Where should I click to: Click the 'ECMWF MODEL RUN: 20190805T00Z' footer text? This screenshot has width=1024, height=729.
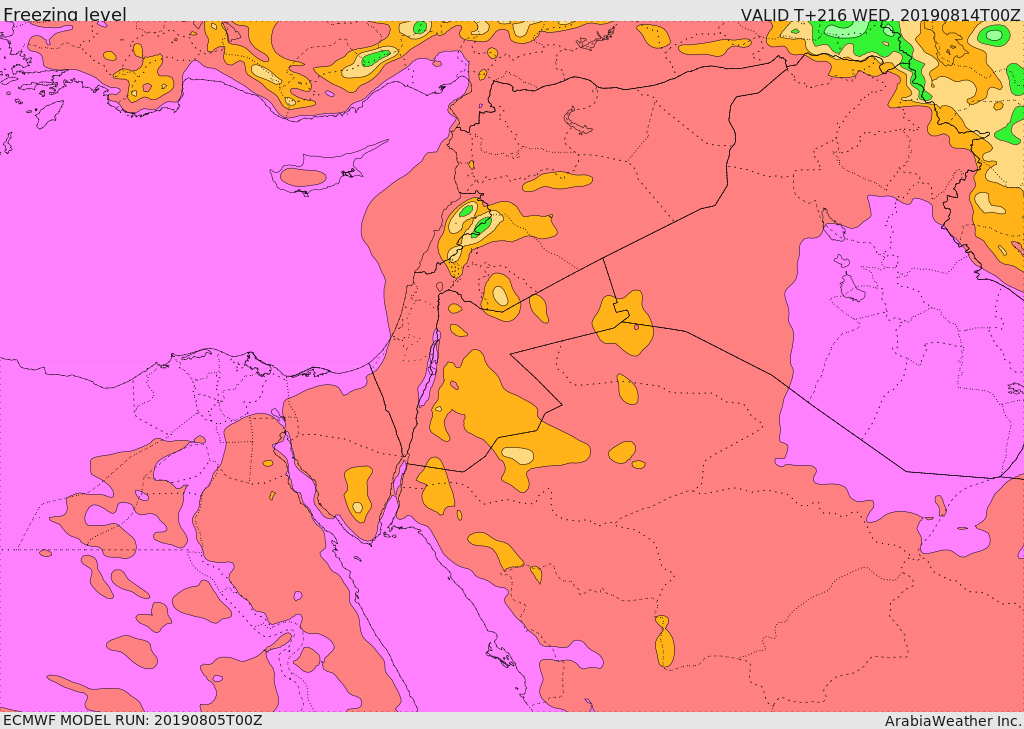point(133,720)
